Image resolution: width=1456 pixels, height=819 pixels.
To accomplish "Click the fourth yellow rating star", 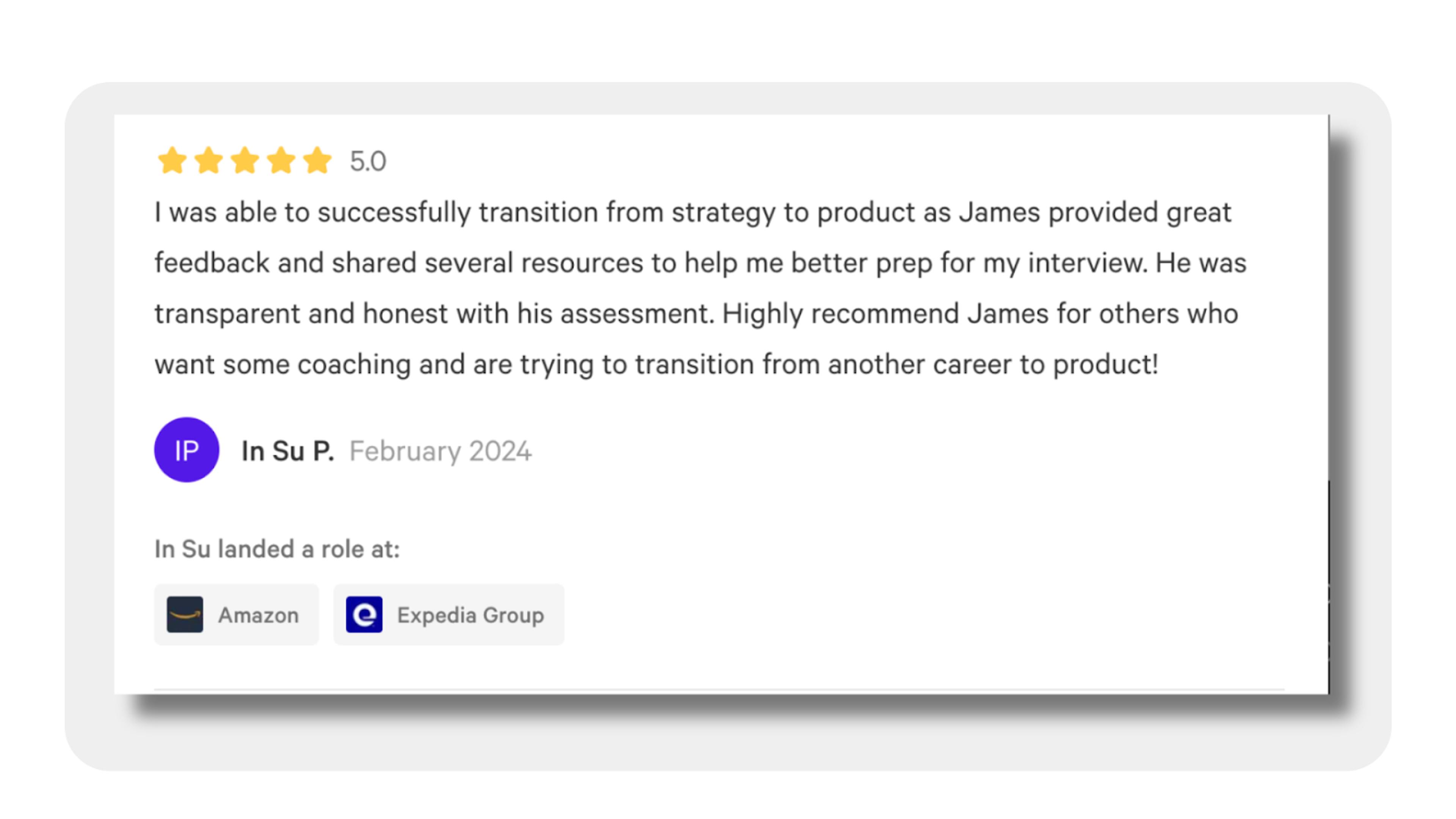I will pyautogui.click(x=281, y=160).
